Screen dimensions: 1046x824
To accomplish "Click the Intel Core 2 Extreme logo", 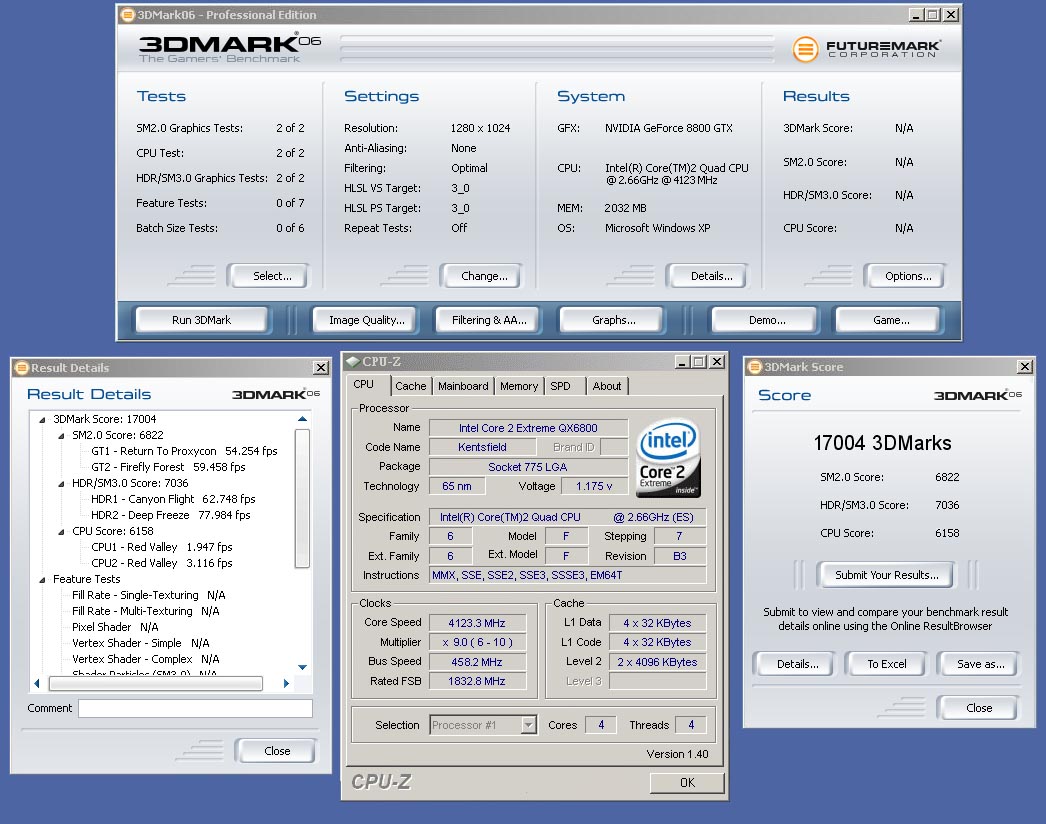I will (668, 456).
